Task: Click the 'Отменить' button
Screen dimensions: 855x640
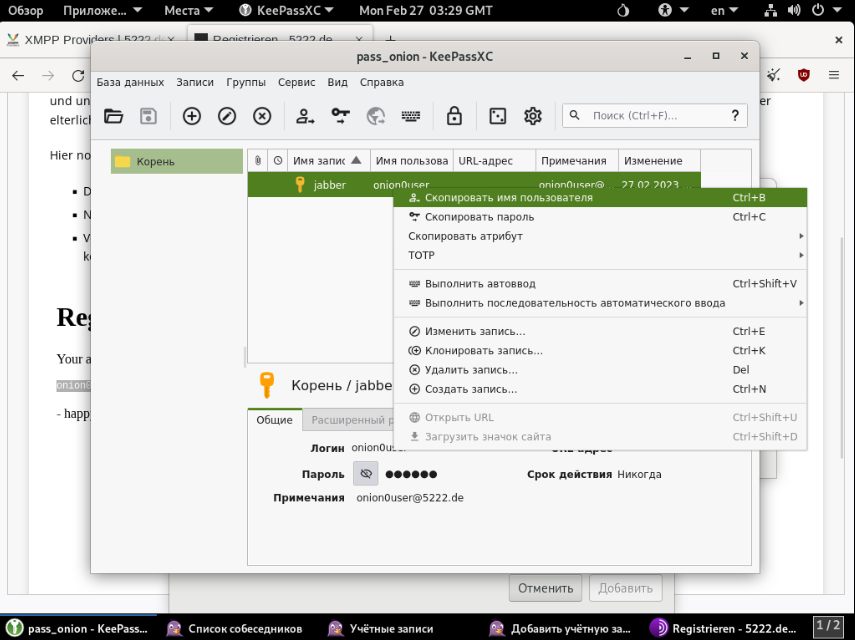Action: click(546, 588)
